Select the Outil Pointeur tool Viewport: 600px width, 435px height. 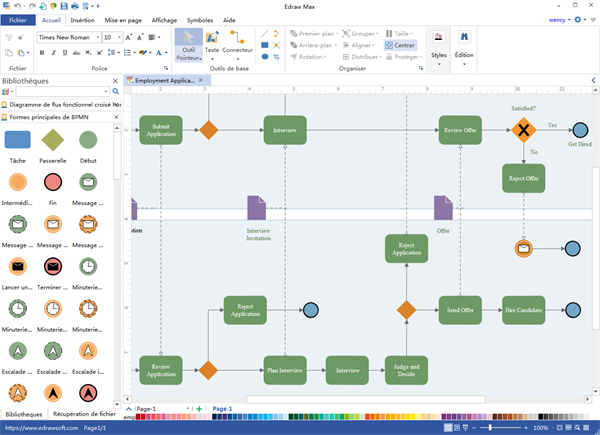pos(189,45)
